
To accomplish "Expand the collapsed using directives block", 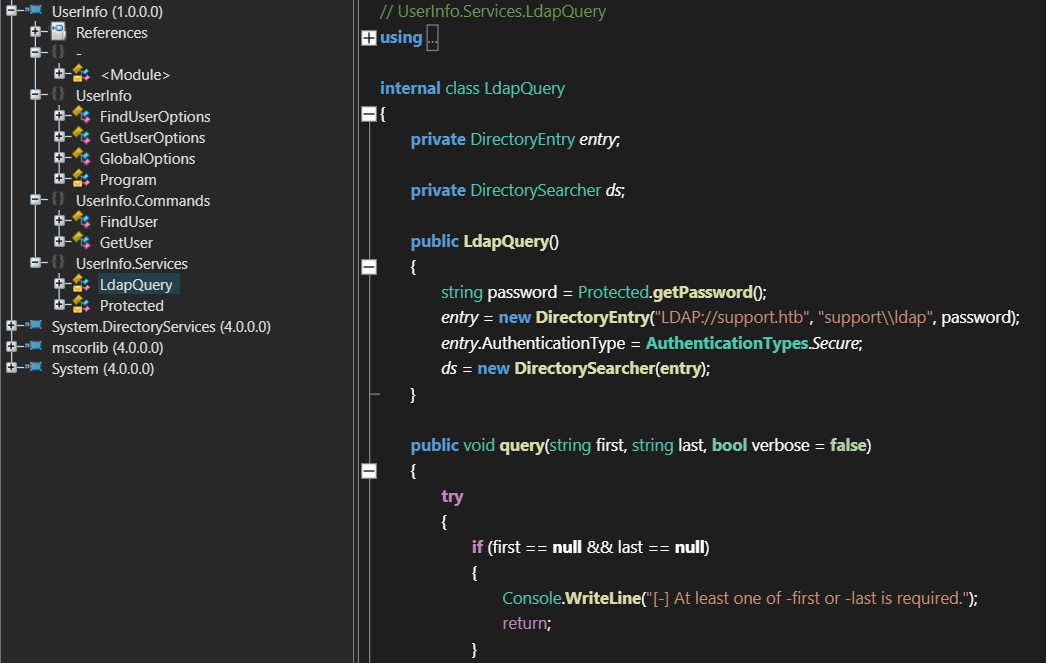I will tap(368, 38).
